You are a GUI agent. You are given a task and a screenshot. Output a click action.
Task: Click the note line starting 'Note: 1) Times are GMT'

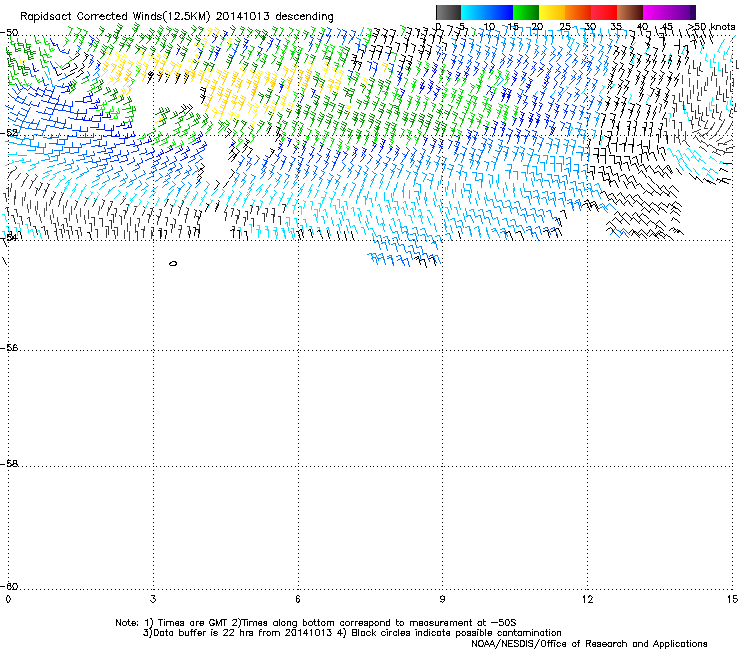316,623
